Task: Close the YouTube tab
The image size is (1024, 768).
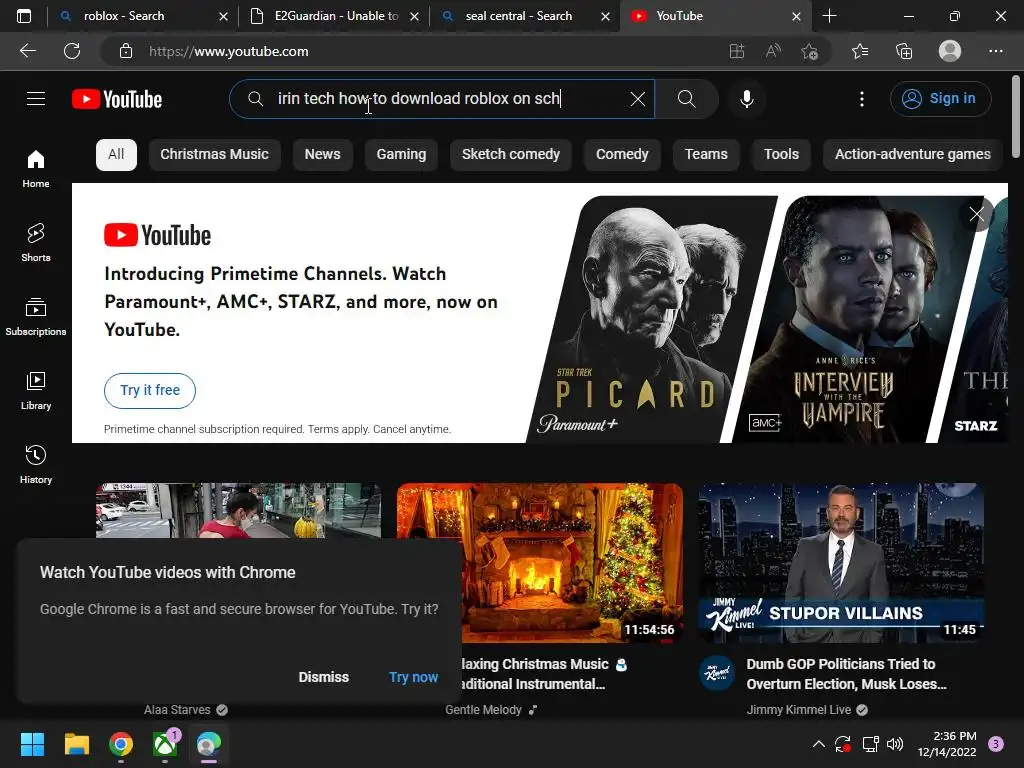Action: tap(796, 16)
